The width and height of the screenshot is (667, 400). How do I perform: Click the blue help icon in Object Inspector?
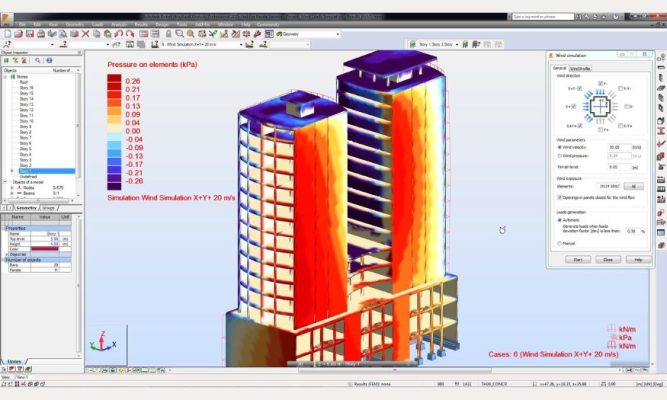pos(50,60)
